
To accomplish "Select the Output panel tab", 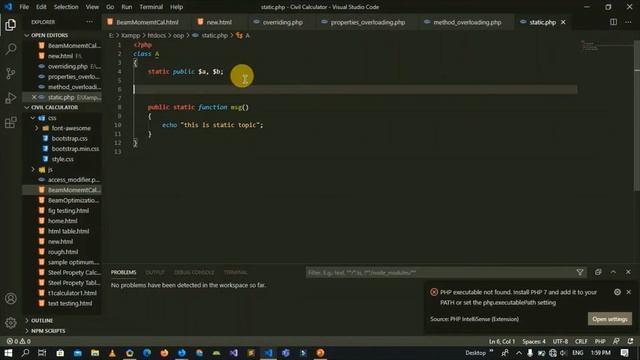I will coord(155,272).
